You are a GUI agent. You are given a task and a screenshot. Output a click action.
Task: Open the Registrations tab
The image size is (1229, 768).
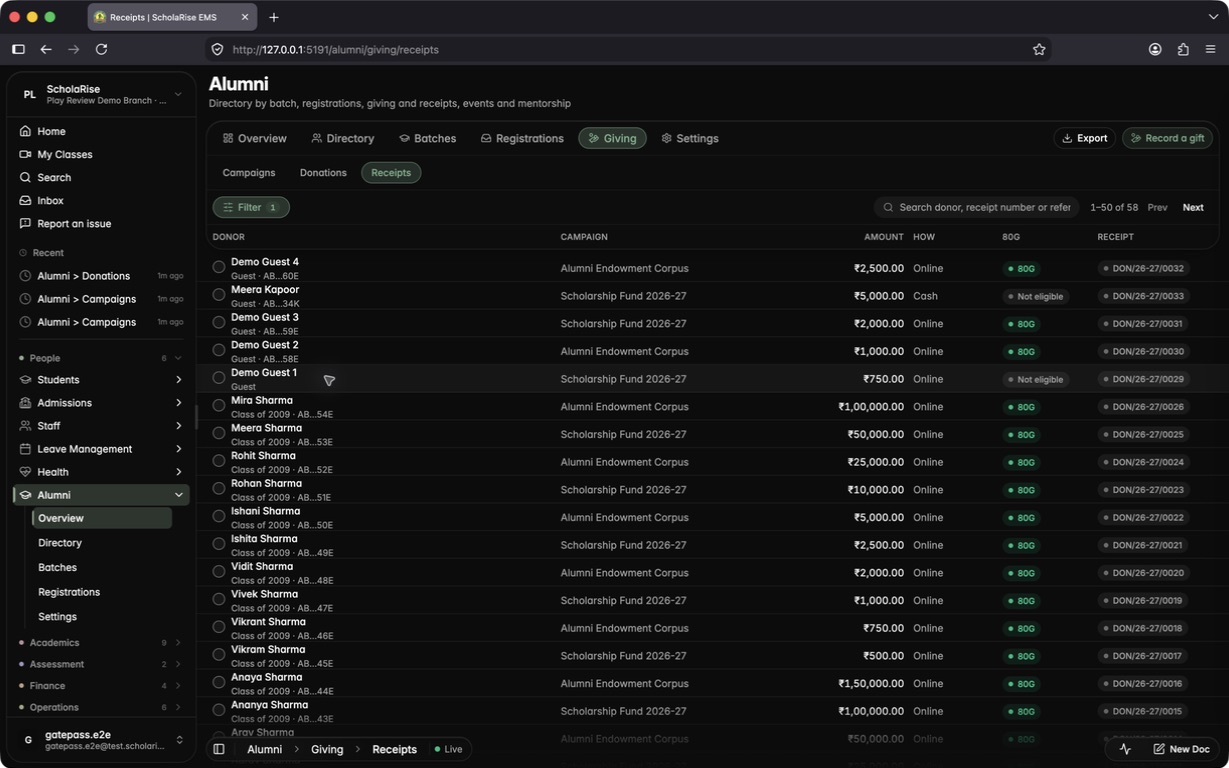click(x=522, y=138)
